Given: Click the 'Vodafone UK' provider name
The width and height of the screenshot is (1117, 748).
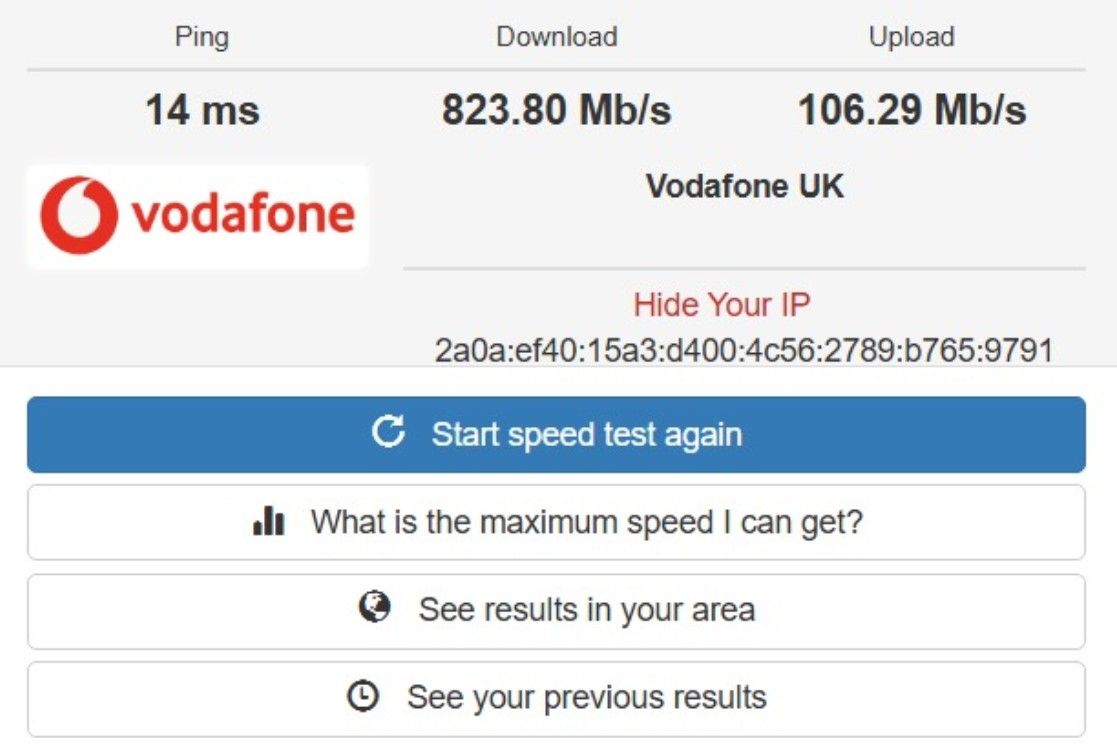Looking at the screenshot, I should 744,186.
